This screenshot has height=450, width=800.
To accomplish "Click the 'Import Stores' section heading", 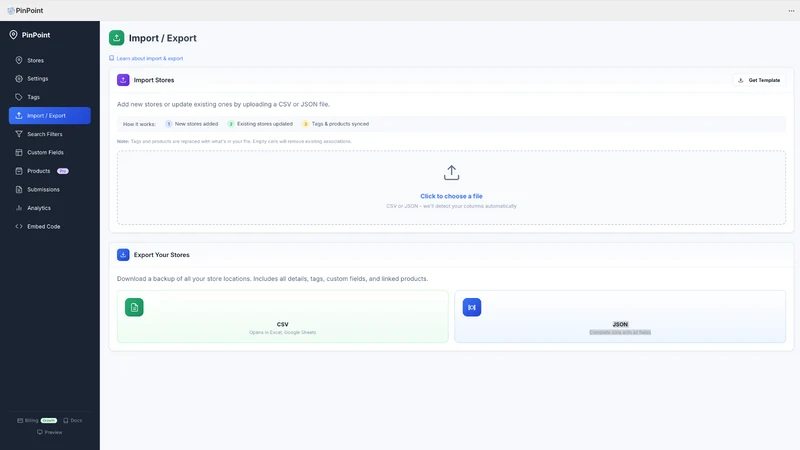I will point(154,80).
